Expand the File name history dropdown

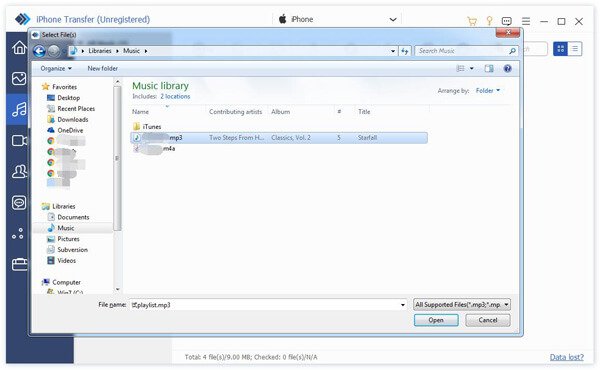(x=403, y=305)
